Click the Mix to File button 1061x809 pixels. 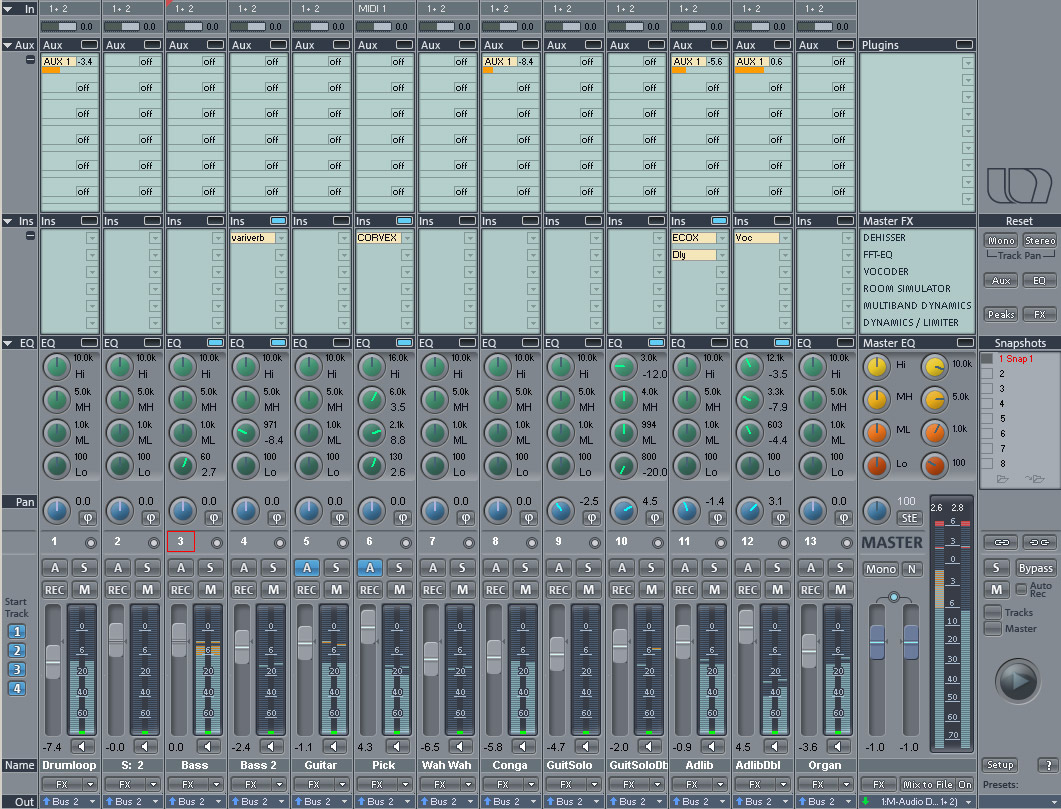[928, 785]
